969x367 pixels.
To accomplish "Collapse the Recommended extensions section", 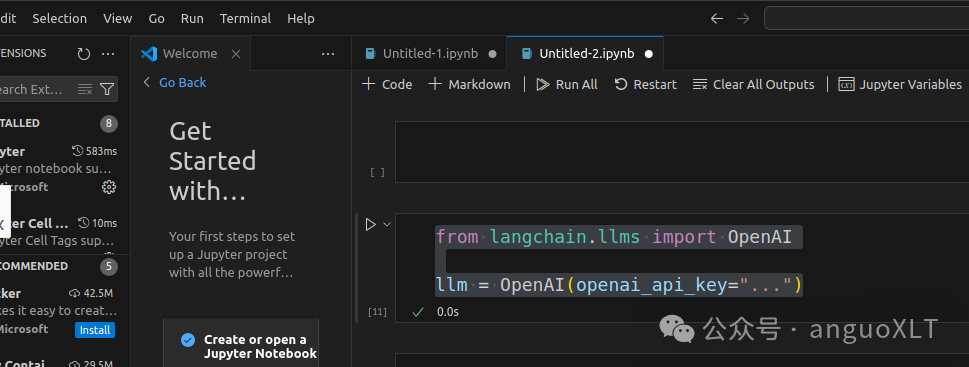I will (59, 266).
